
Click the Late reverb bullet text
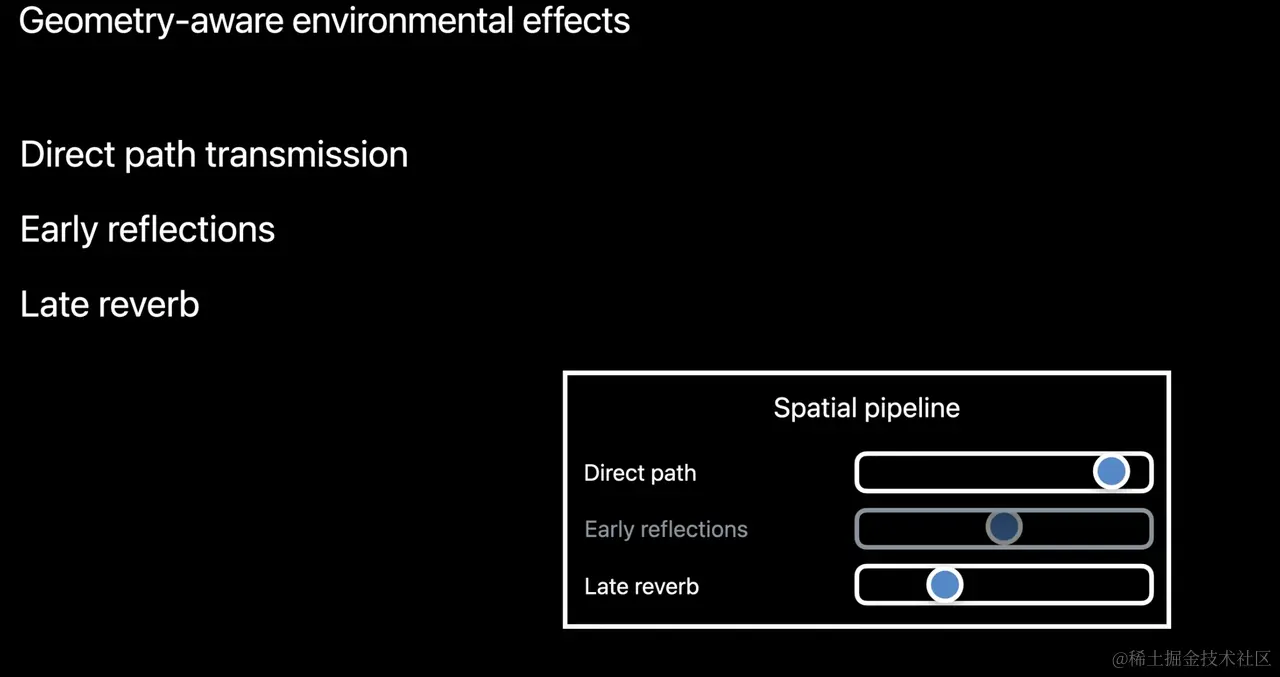tap(110, 304)
